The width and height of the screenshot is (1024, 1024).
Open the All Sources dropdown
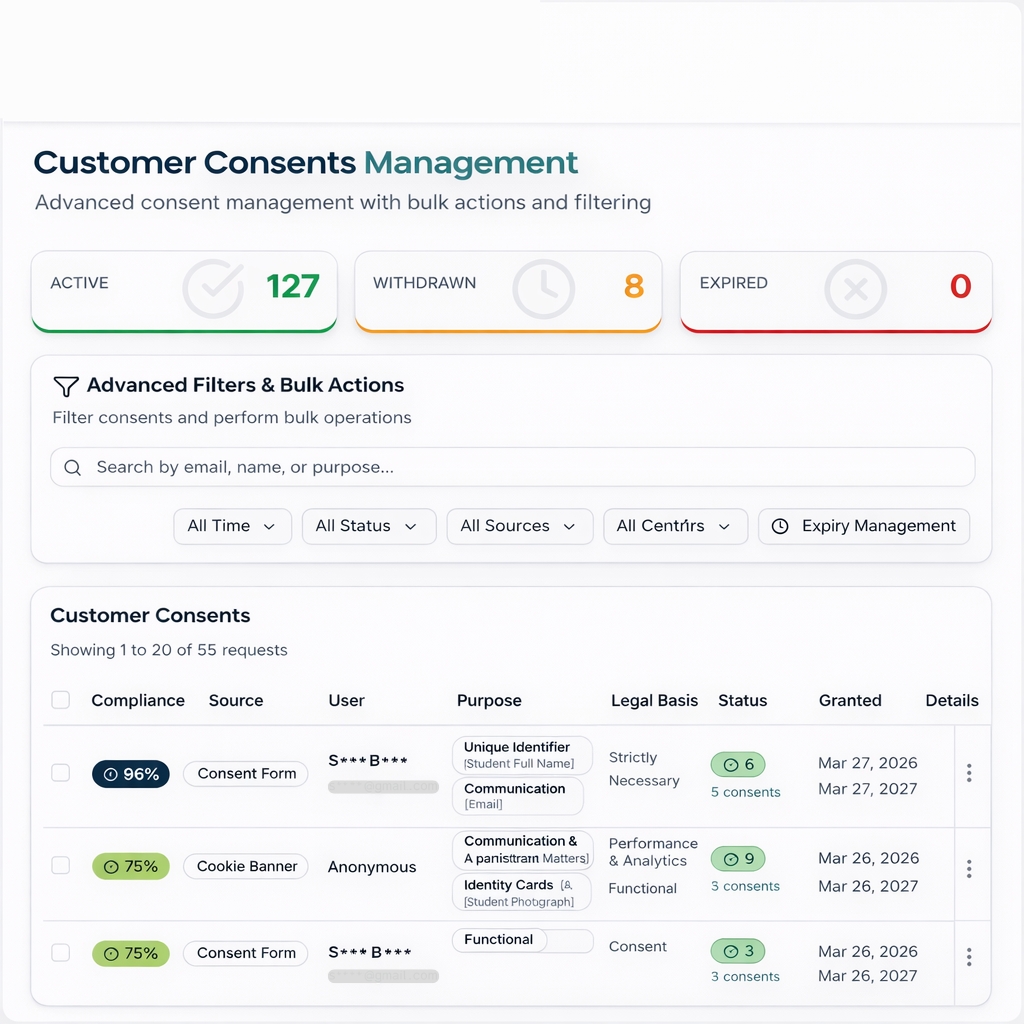(518, 526)
